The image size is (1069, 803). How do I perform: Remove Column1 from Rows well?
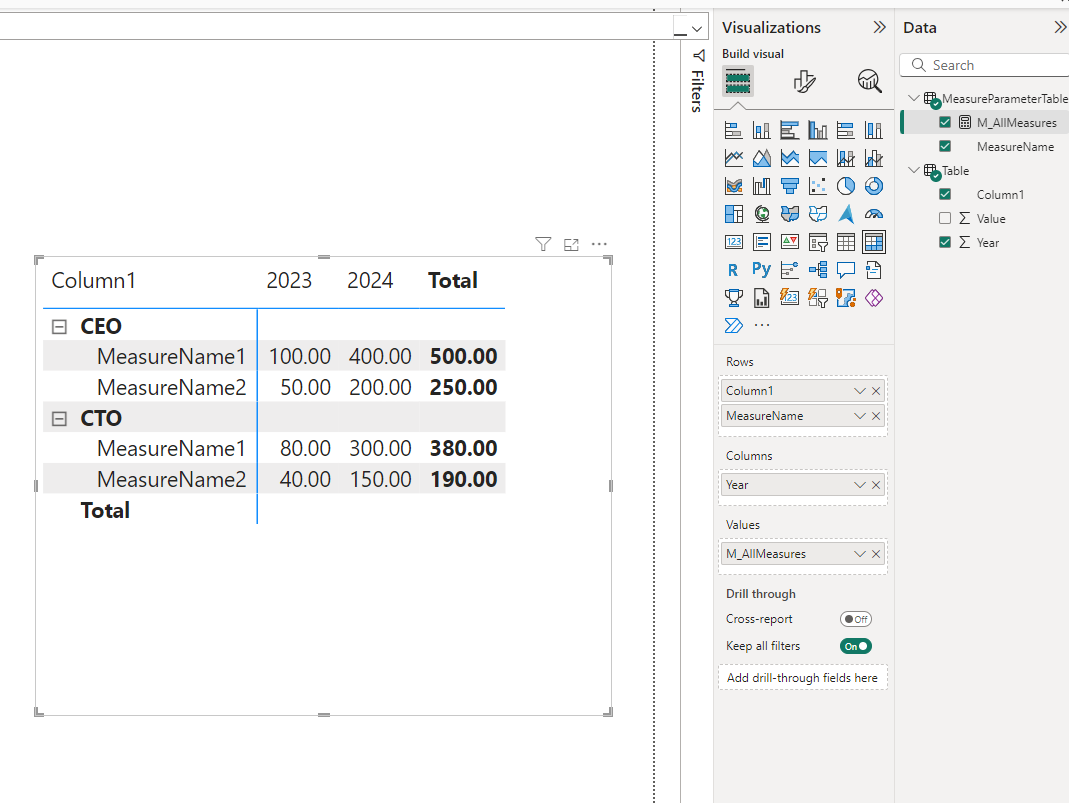tap(876, 391)
